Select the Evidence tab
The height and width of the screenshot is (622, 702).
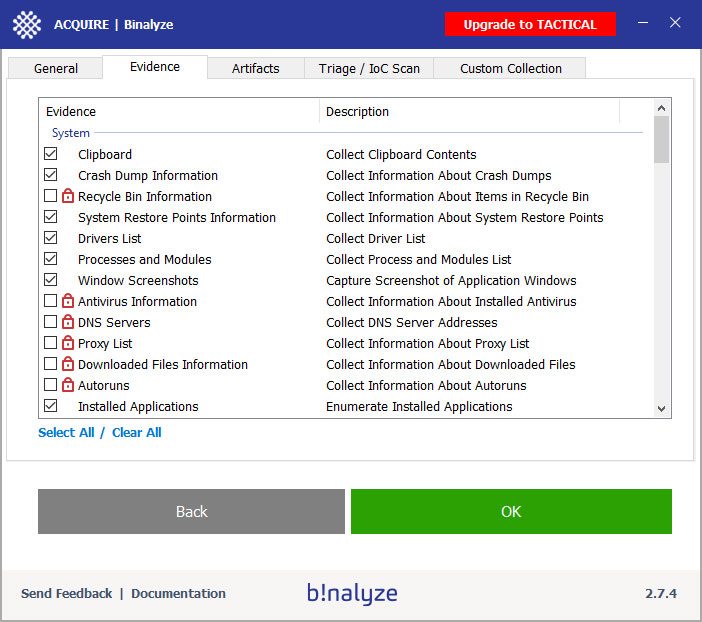click(155, 67)
